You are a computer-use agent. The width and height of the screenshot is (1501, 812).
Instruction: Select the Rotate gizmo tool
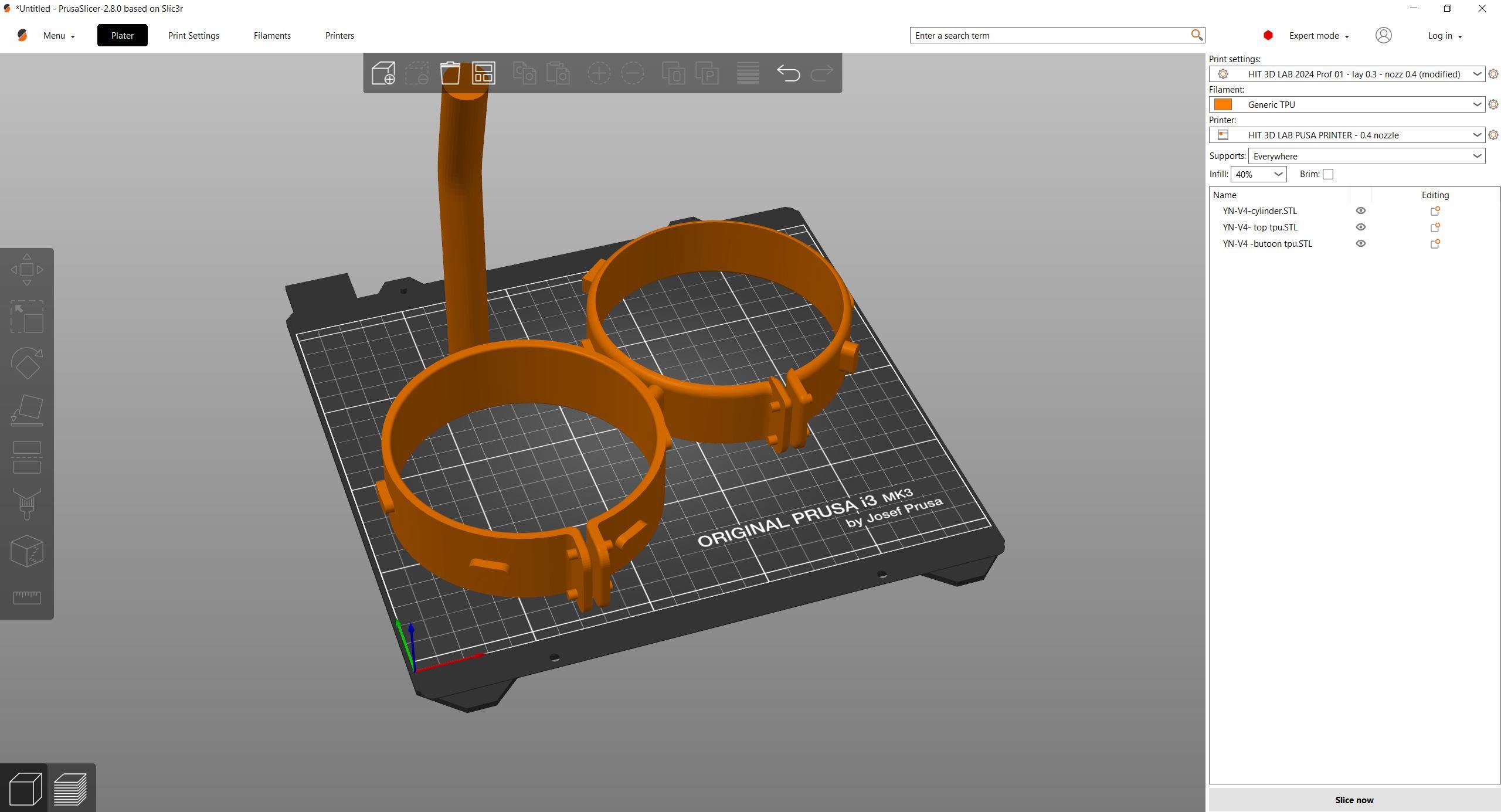point(27,363)
